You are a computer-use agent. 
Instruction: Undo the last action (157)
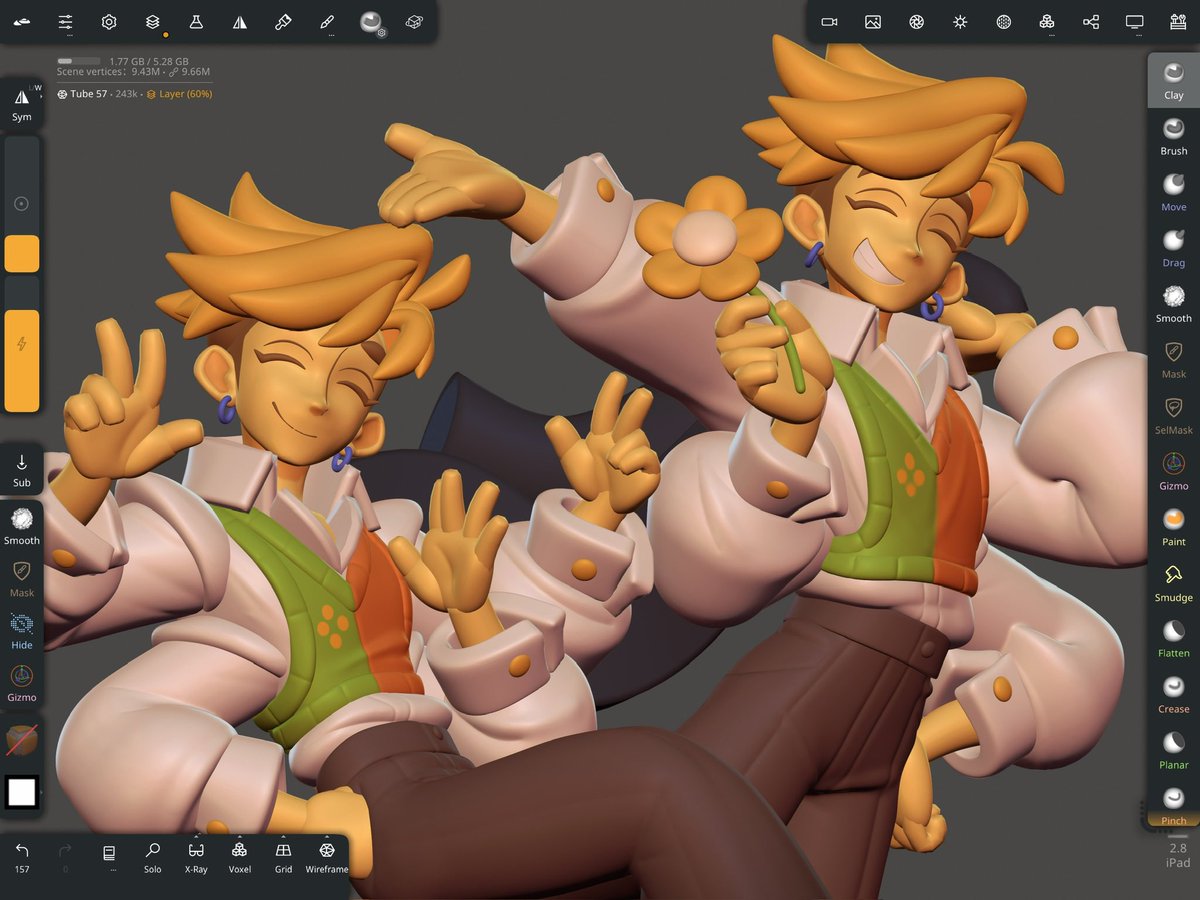[x=21, y=857]
